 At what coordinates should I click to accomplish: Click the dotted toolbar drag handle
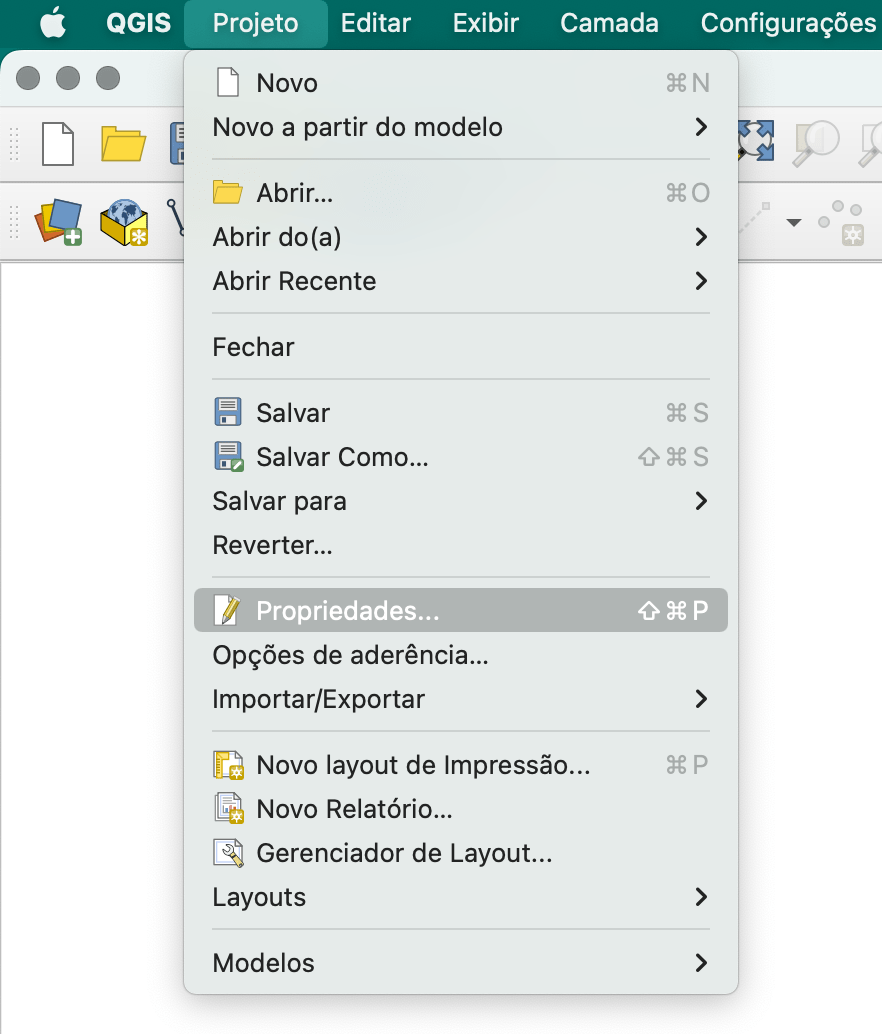[x=12, y=145]
